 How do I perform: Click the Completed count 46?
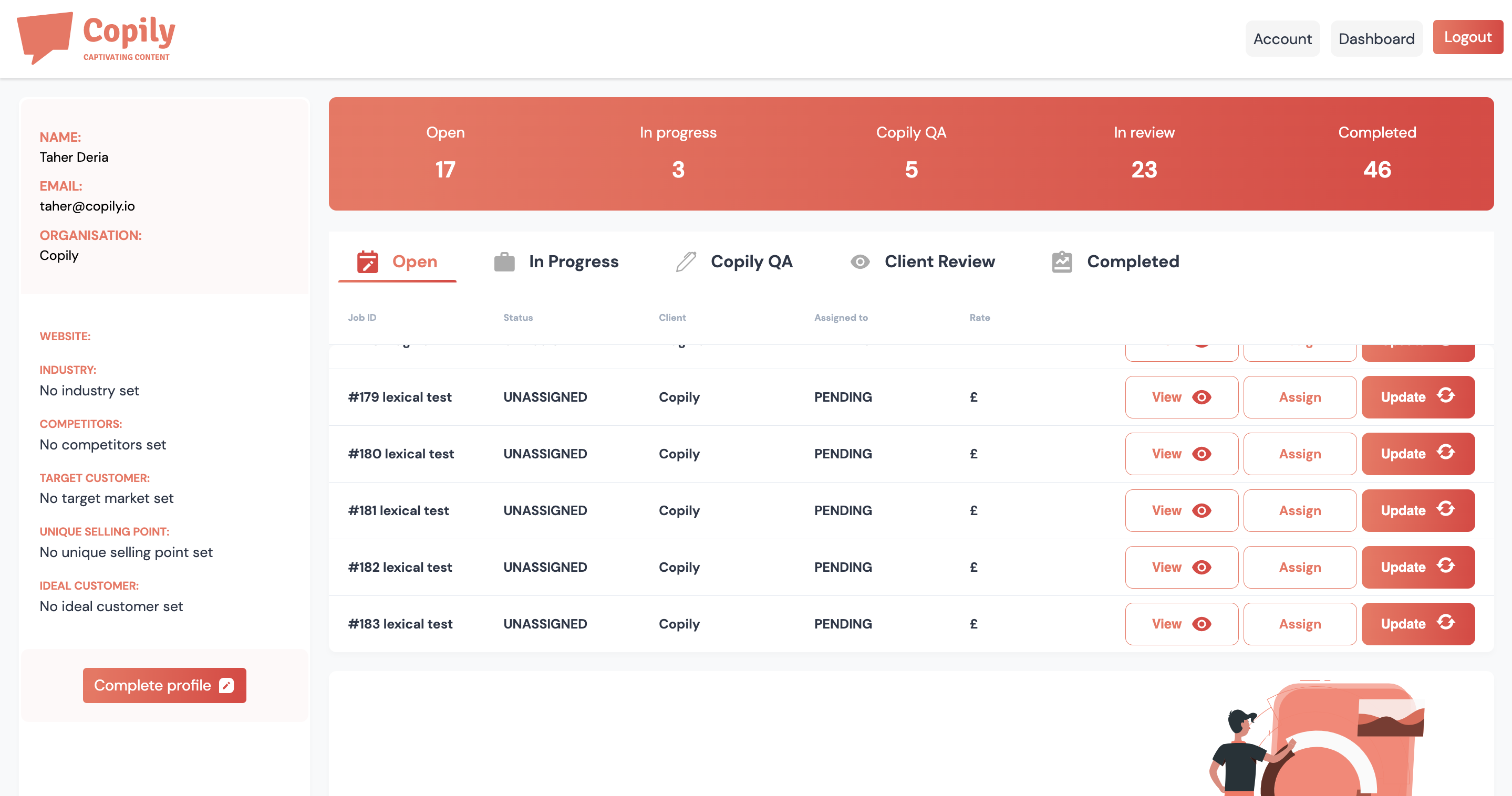[x=1377, y=170]
